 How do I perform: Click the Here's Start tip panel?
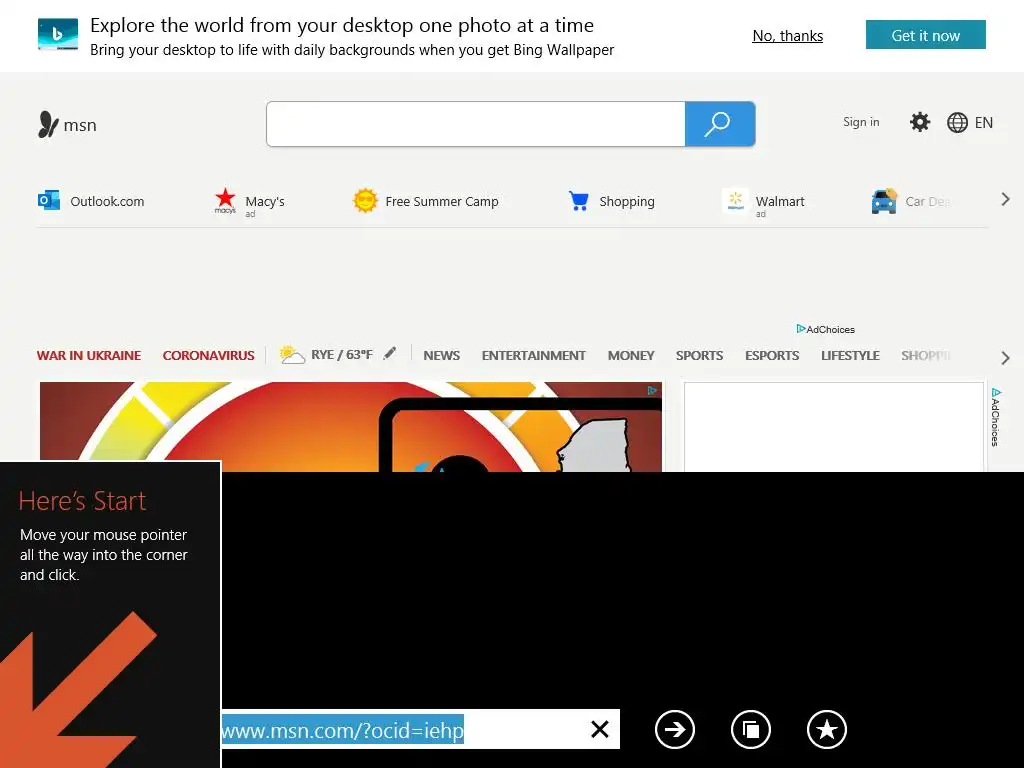110,614
